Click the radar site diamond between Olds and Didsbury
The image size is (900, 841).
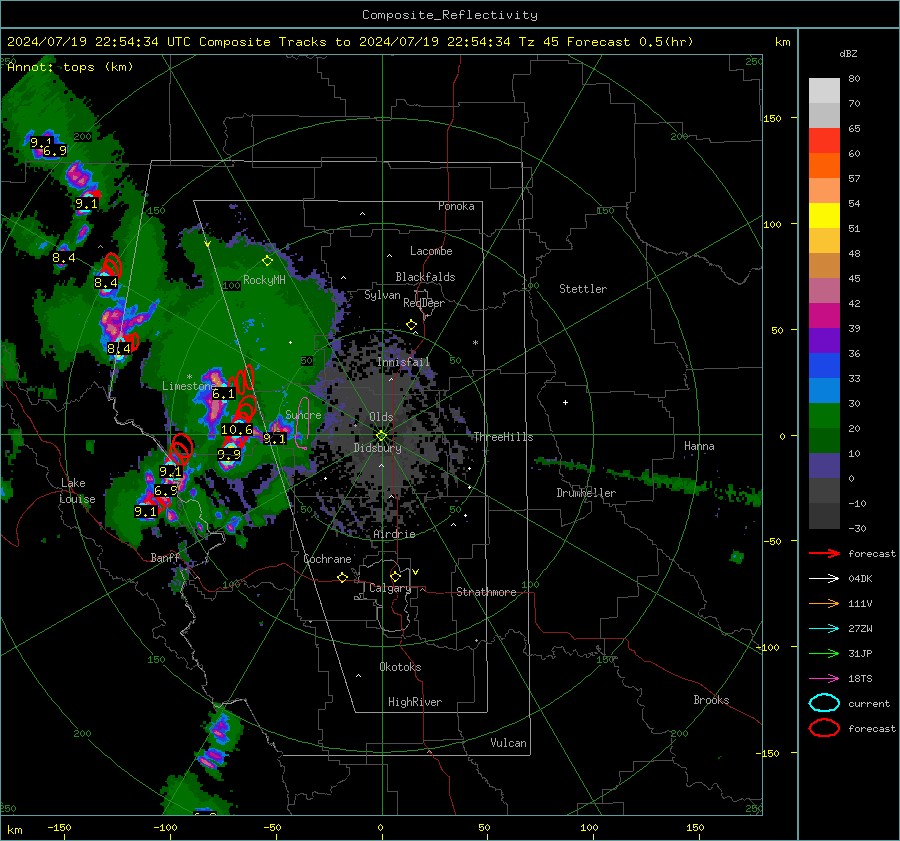tap(381, 435)
